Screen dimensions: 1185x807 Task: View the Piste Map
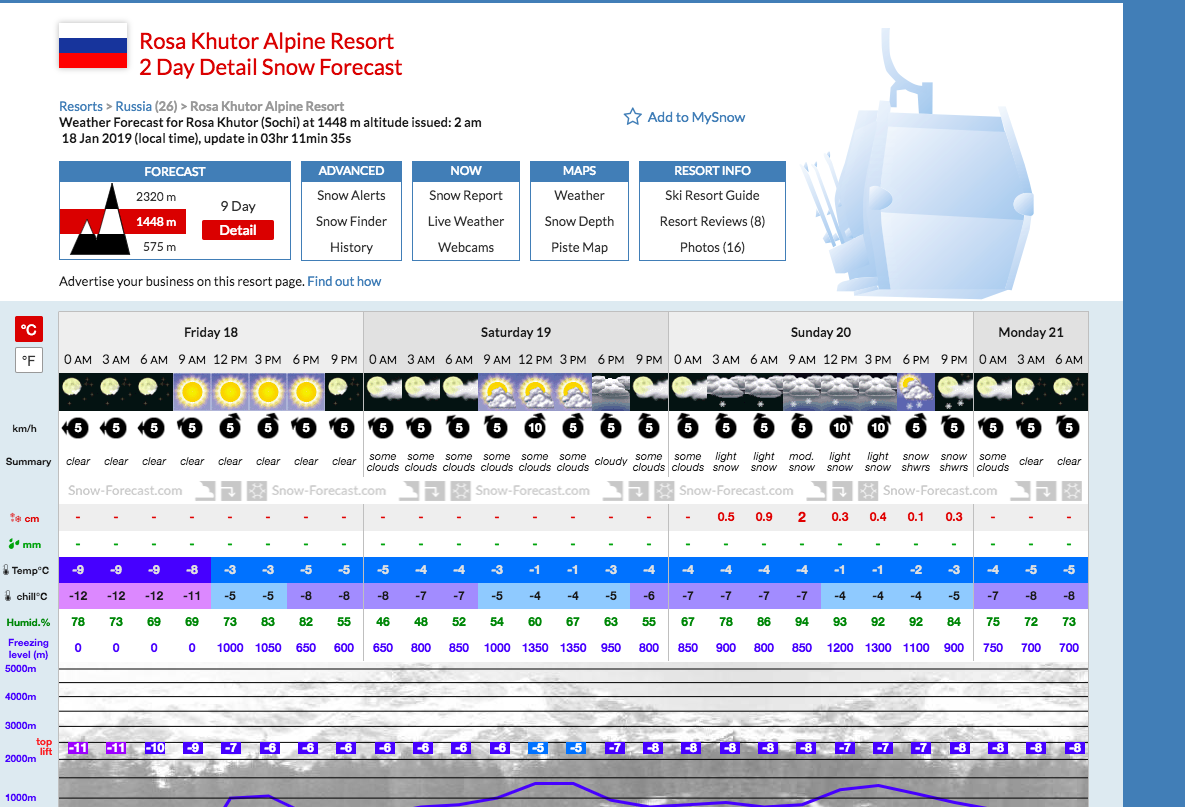[580, 247]
